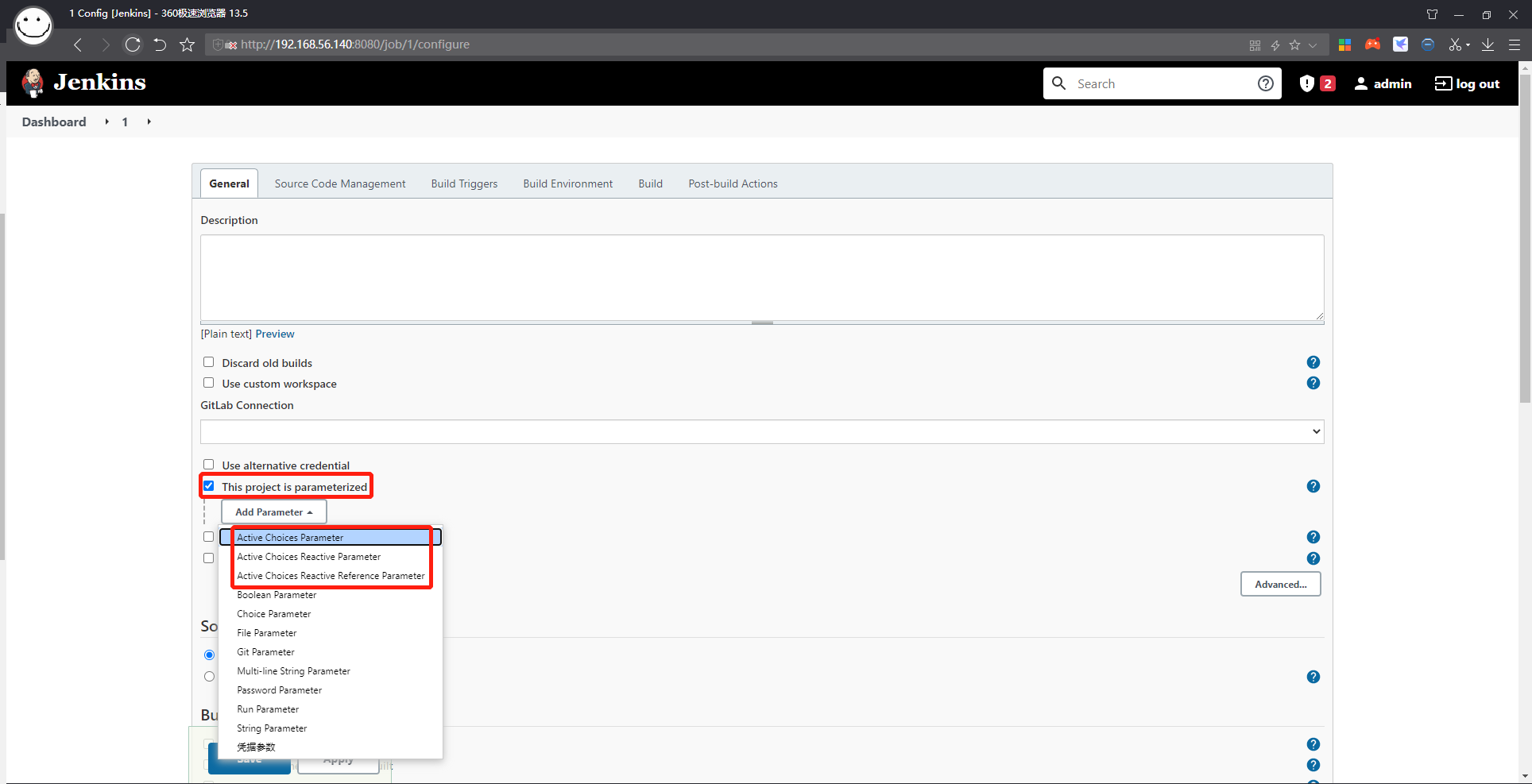Click the magnifier icon in Search box
This screenshot has height=784, width=1532.
(1058, 83)
